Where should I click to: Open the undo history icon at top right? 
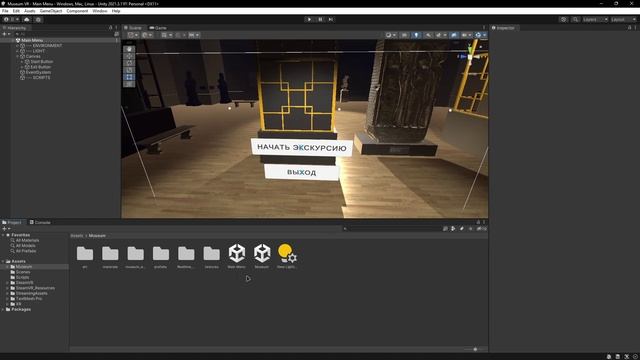(563, 19)
